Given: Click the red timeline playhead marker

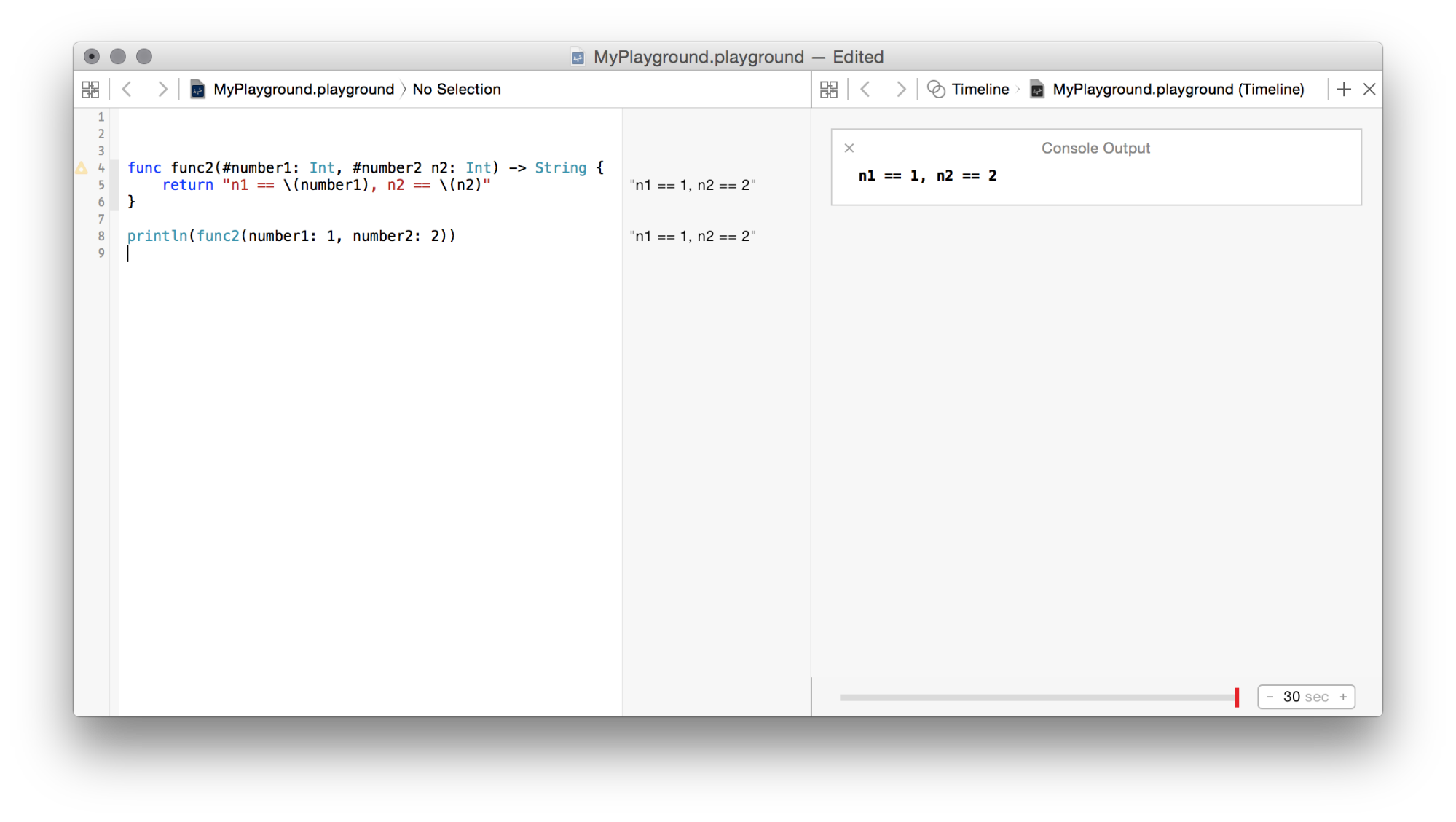Looking at the screenshot, I should tap(1237, 697).
